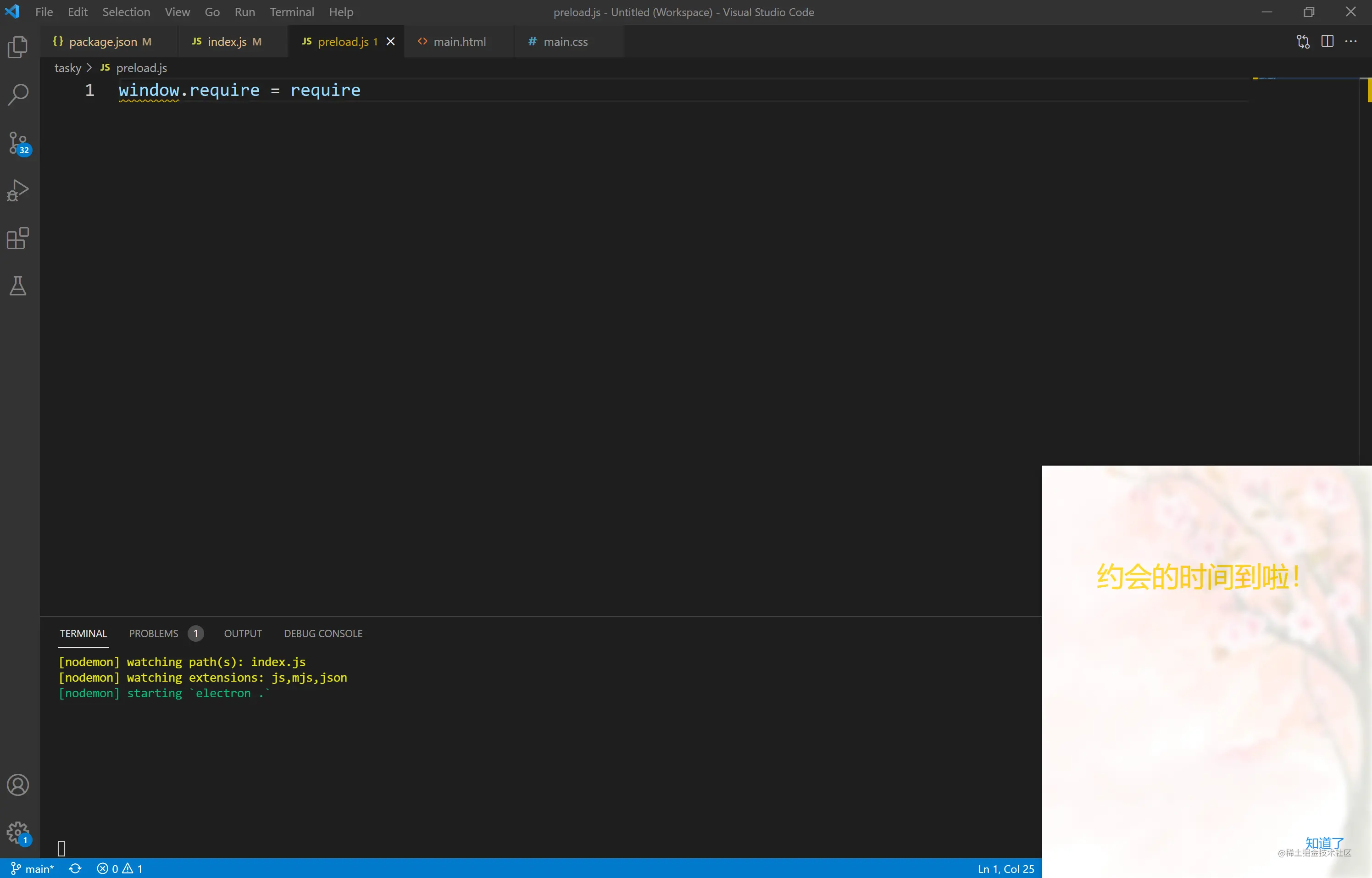Switch to DEBUG CONSOLE tab
The image size is (1372, 878).
click(x=323, y=633)
